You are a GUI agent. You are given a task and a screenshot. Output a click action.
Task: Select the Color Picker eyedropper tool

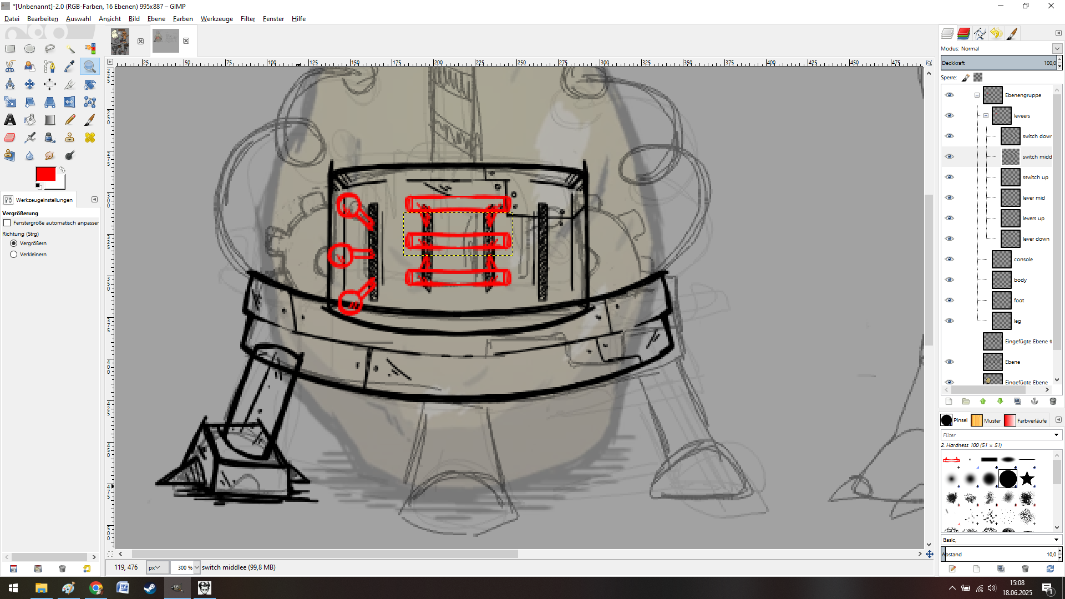click(x=70, y=66)
